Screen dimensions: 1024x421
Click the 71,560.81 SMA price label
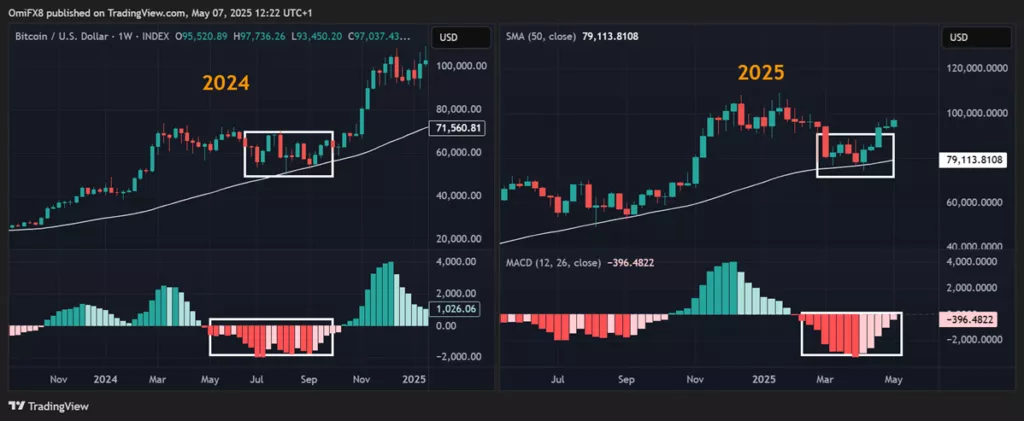tap(461, 128)
